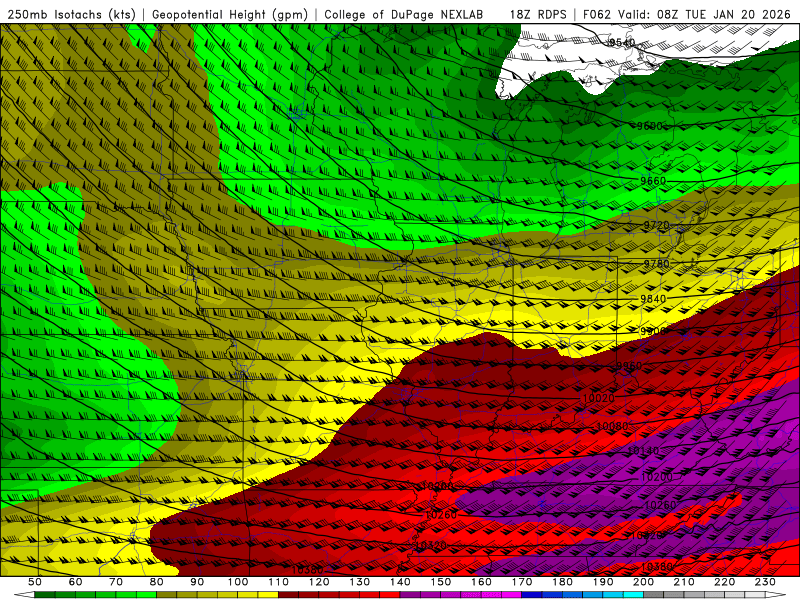
Task: Select the 180 kt scale label
Action: 562,582
